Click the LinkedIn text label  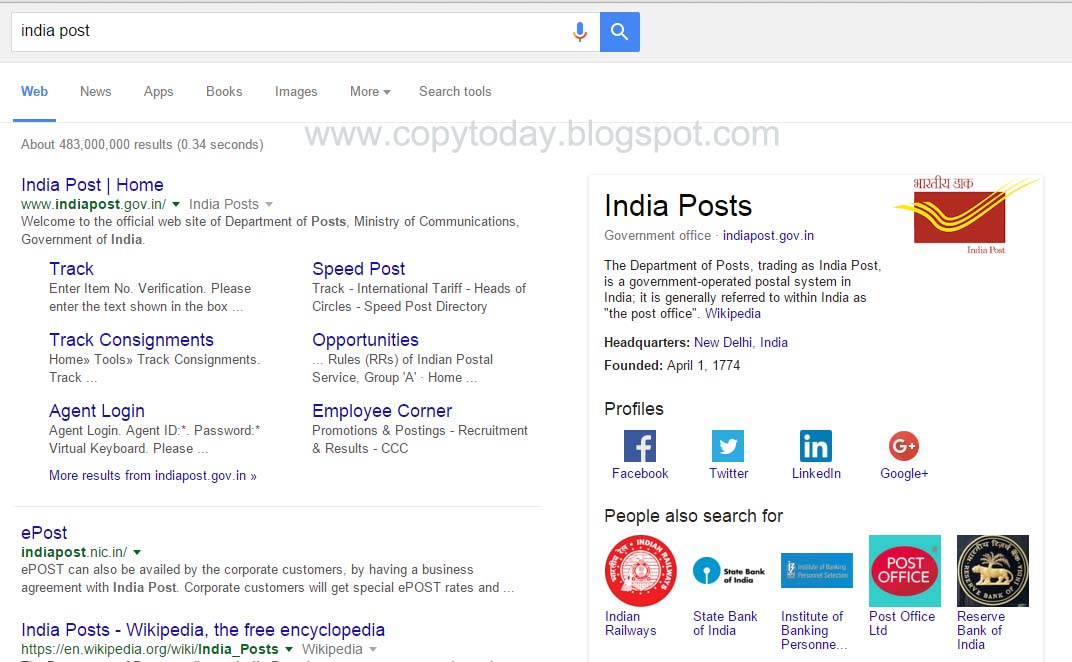point(816,473)
